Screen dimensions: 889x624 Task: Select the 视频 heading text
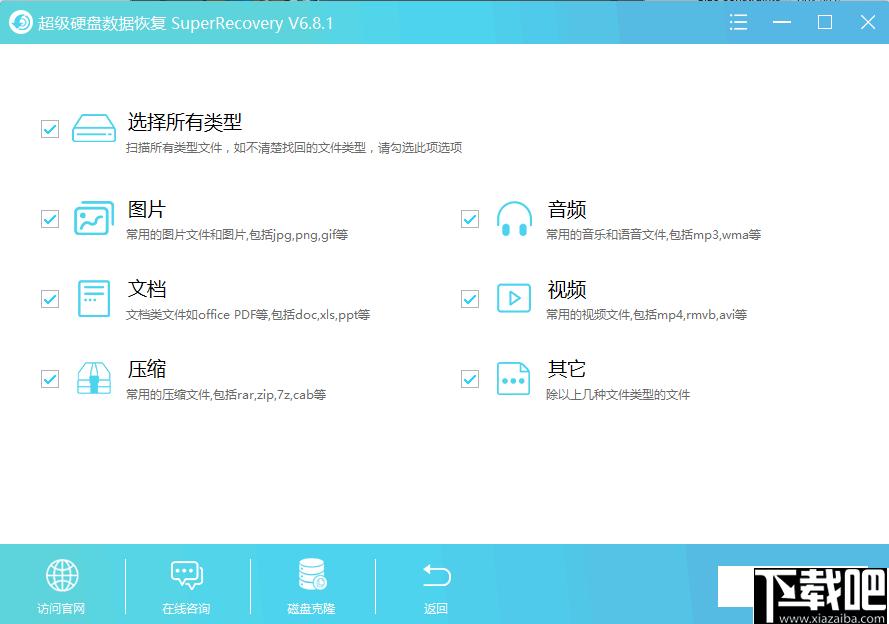pyautogui.click(x=566, y=289)
